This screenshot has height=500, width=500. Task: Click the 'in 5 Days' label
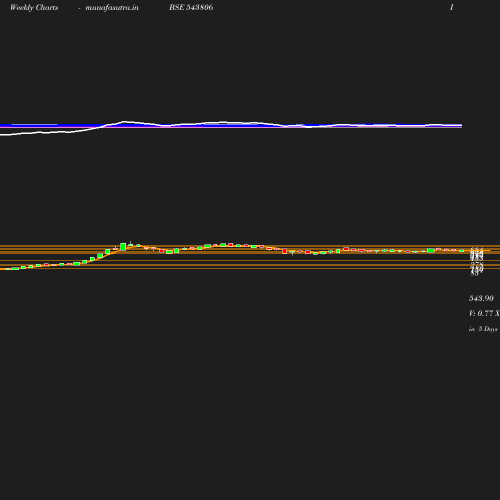(x=483, y=329)
